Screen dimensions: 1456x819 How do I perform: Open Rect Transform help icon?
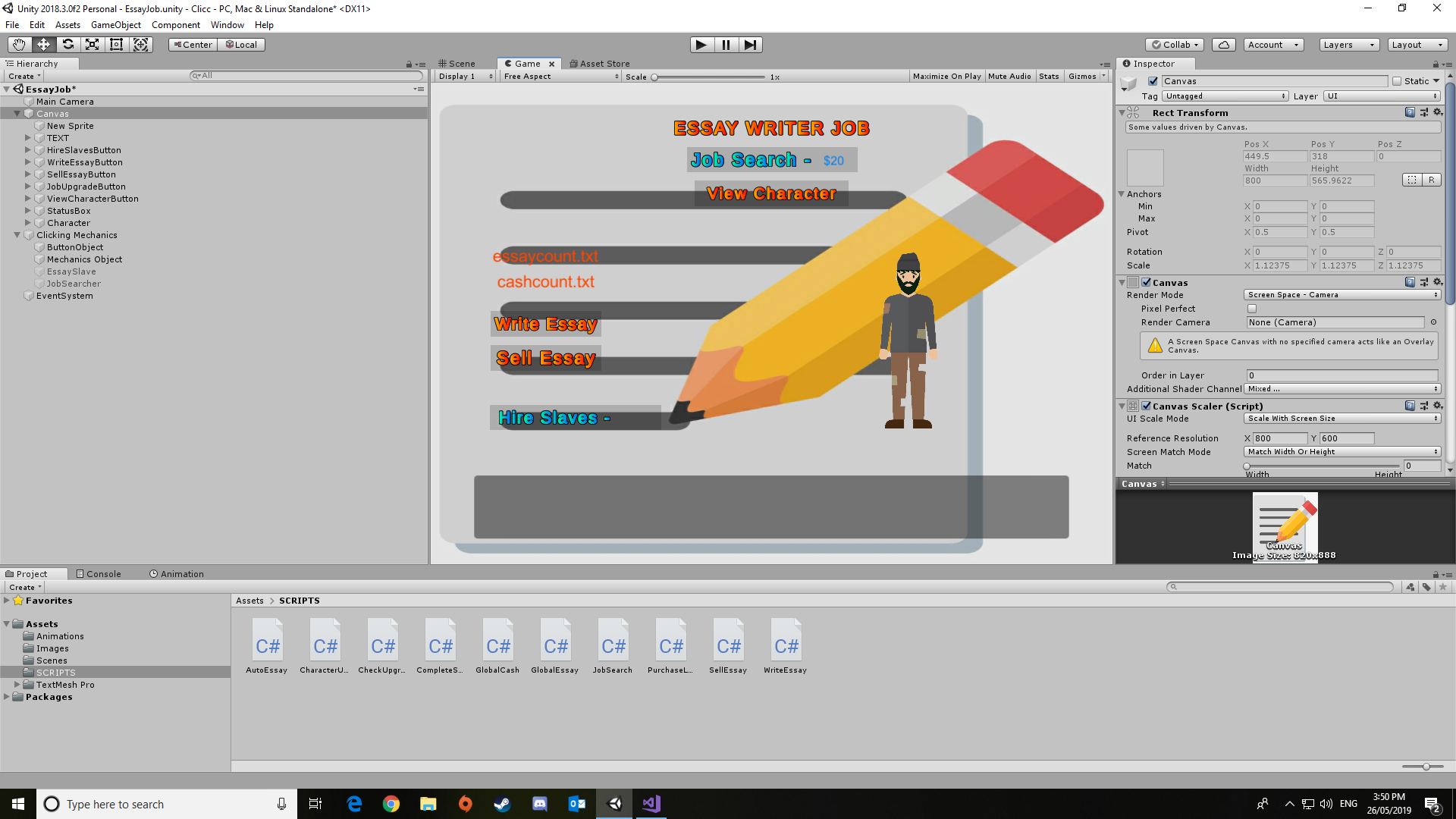1410,112
